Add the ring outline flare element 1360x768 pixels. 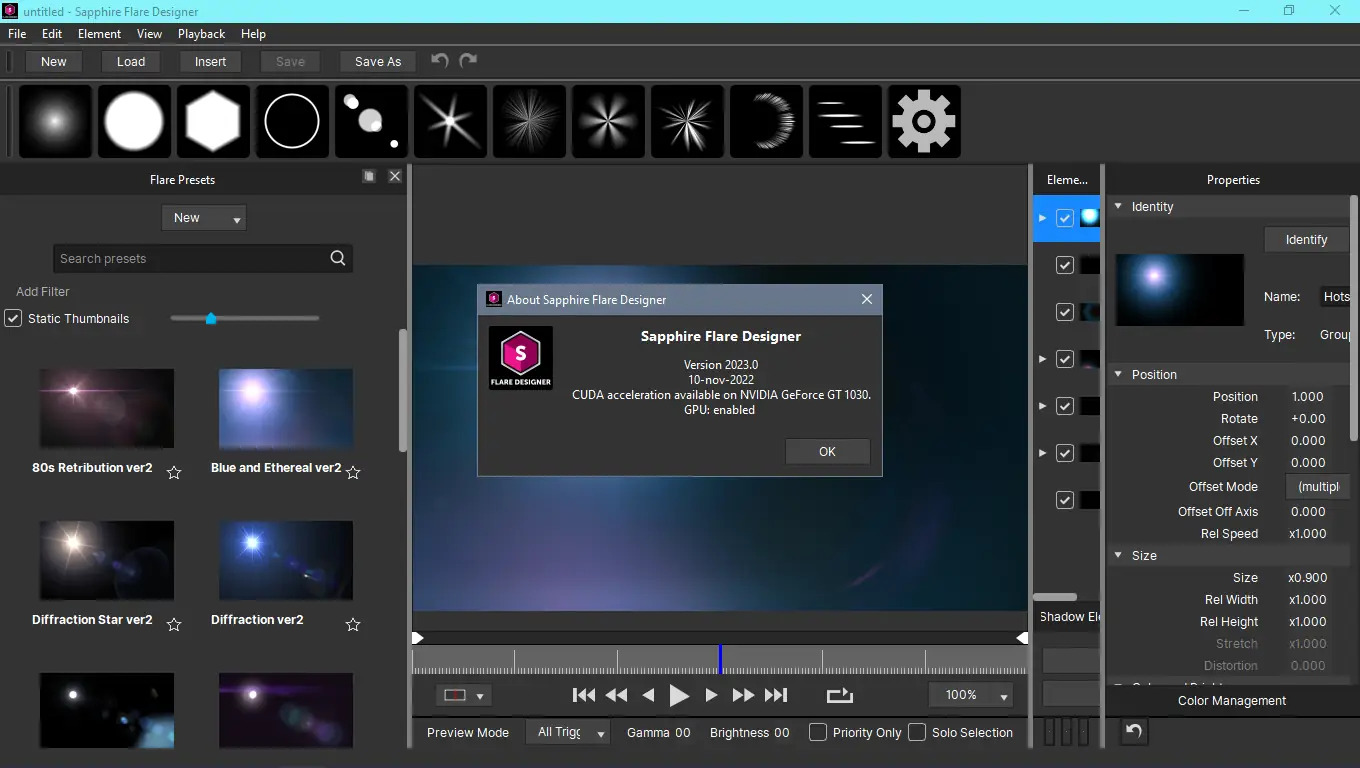click(292, 121)
